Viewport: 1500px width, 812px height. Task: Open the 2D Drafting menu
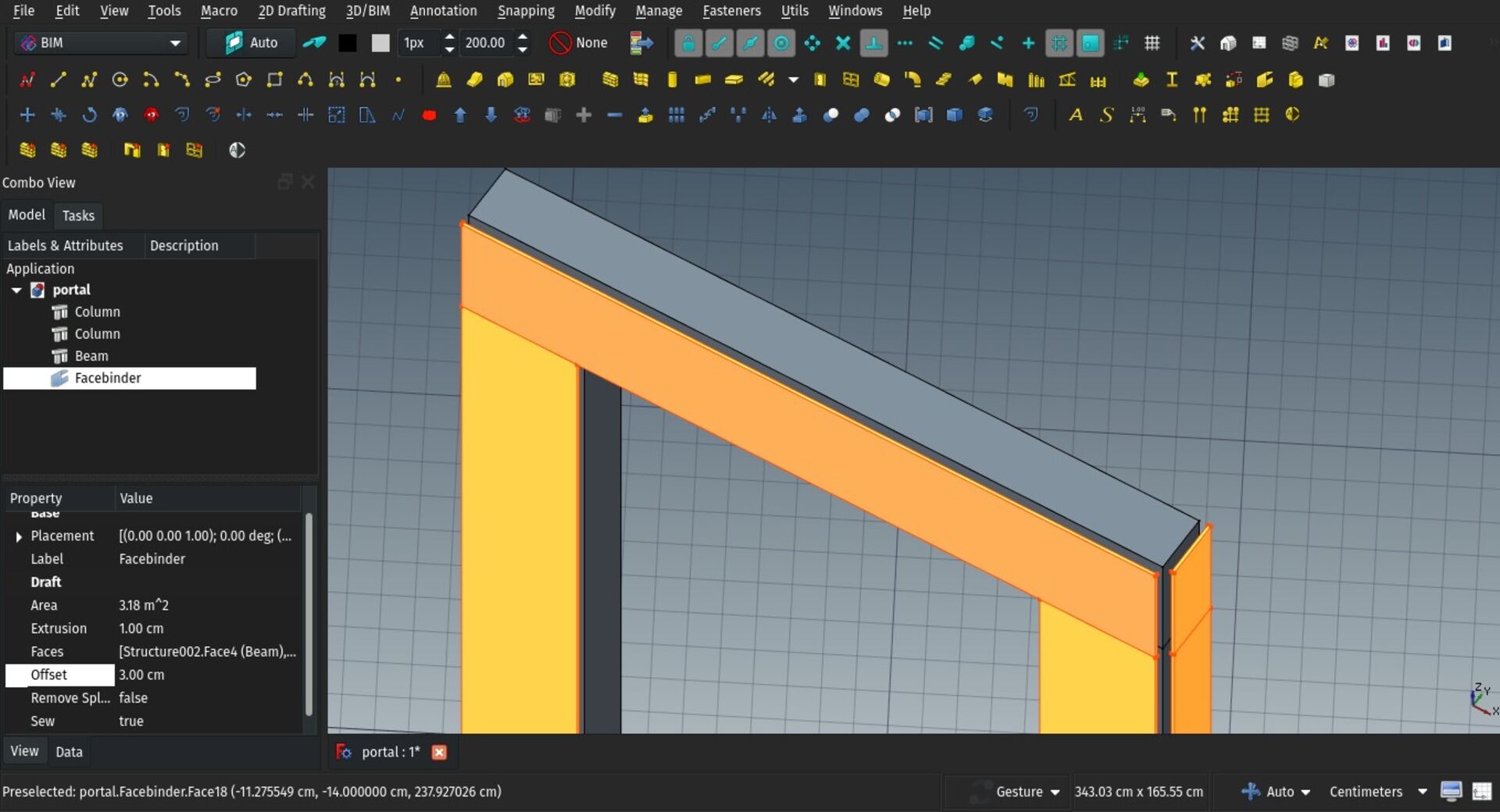pos(291,11)
